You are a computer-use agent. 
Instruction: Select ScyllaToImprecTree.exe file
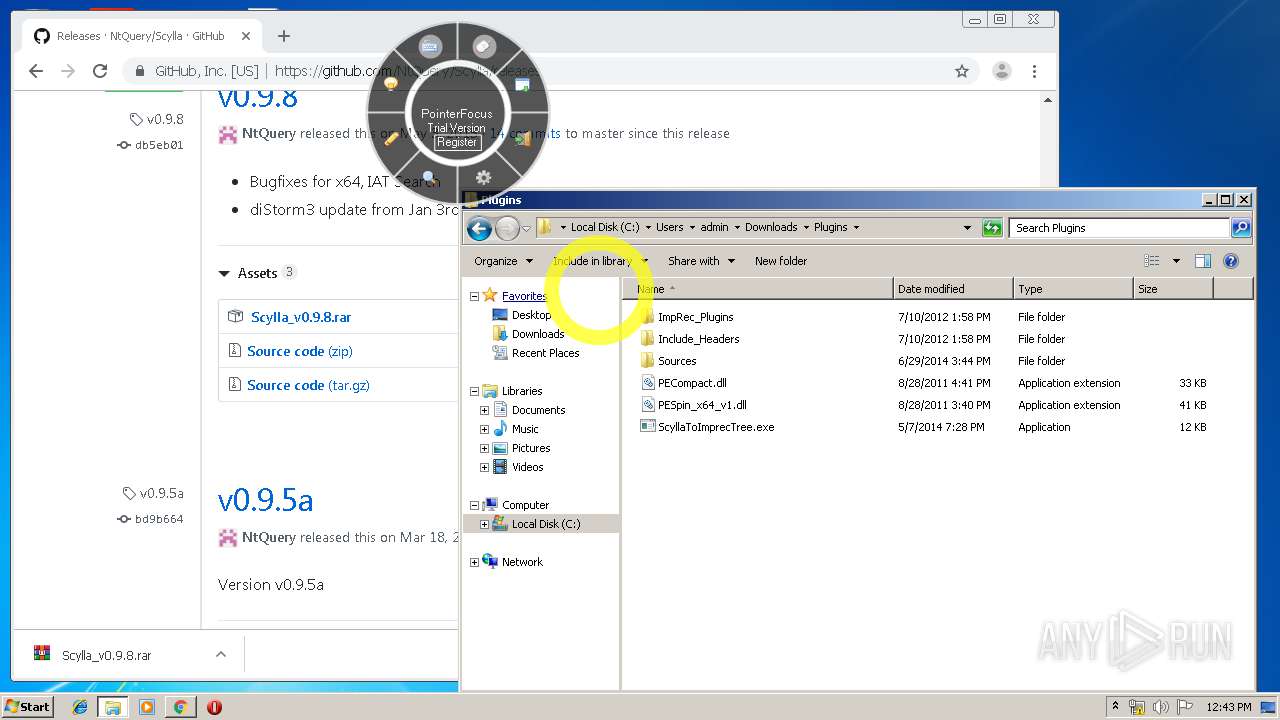point(716,427)
